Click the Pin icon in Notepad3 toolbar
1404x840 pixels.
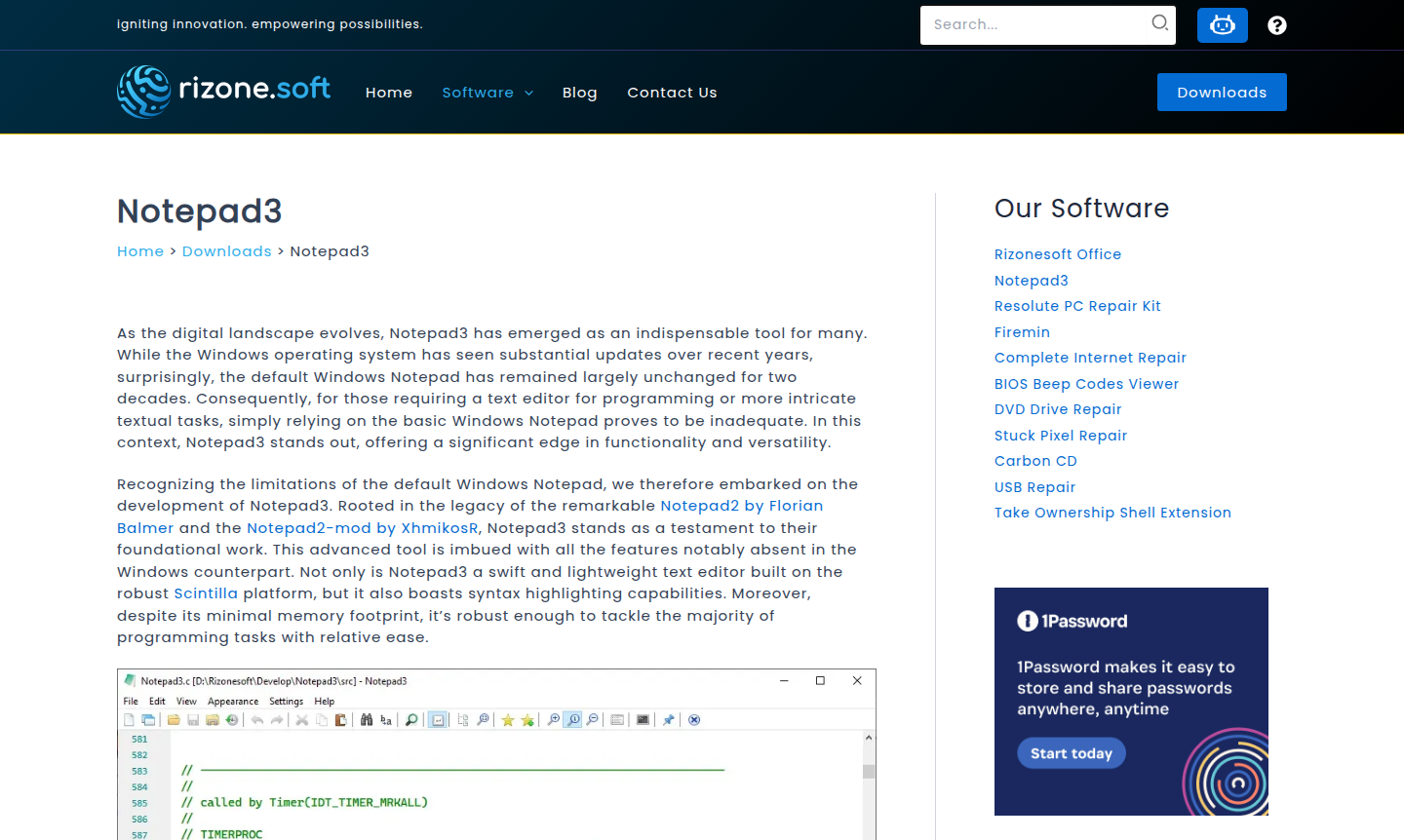[x=668, y=719]
